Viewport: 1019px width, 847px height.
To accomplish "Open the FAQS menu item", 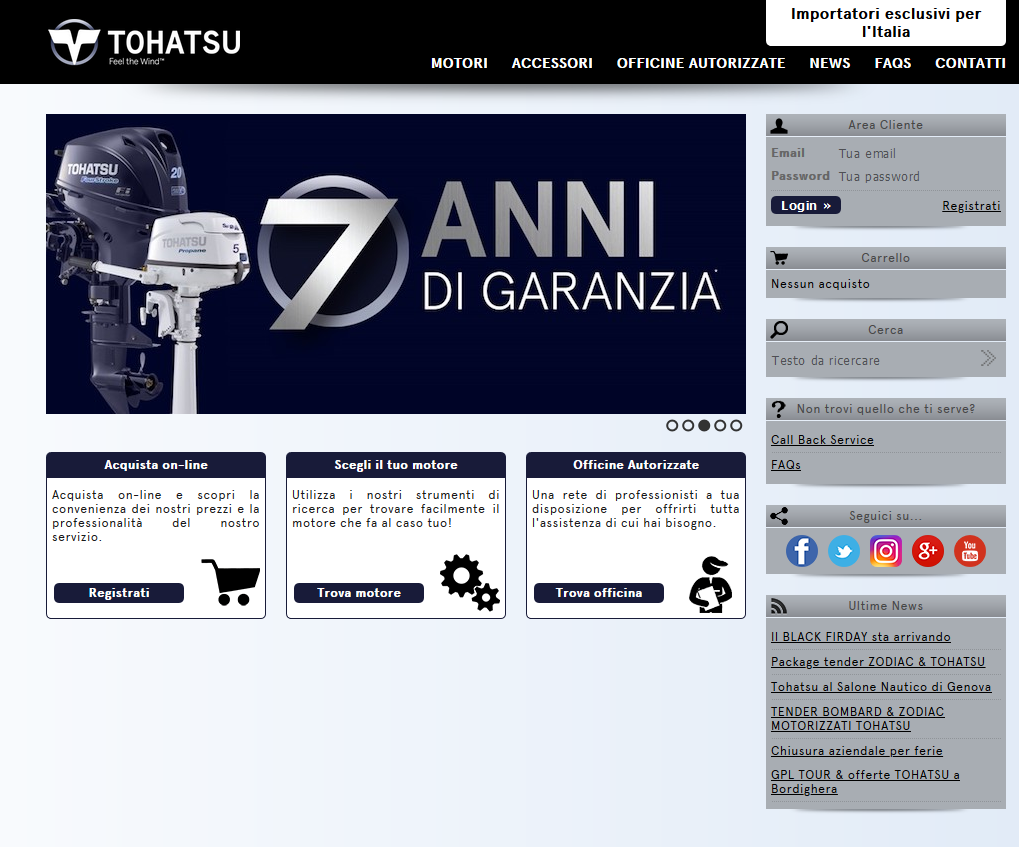I will [892, 63].
